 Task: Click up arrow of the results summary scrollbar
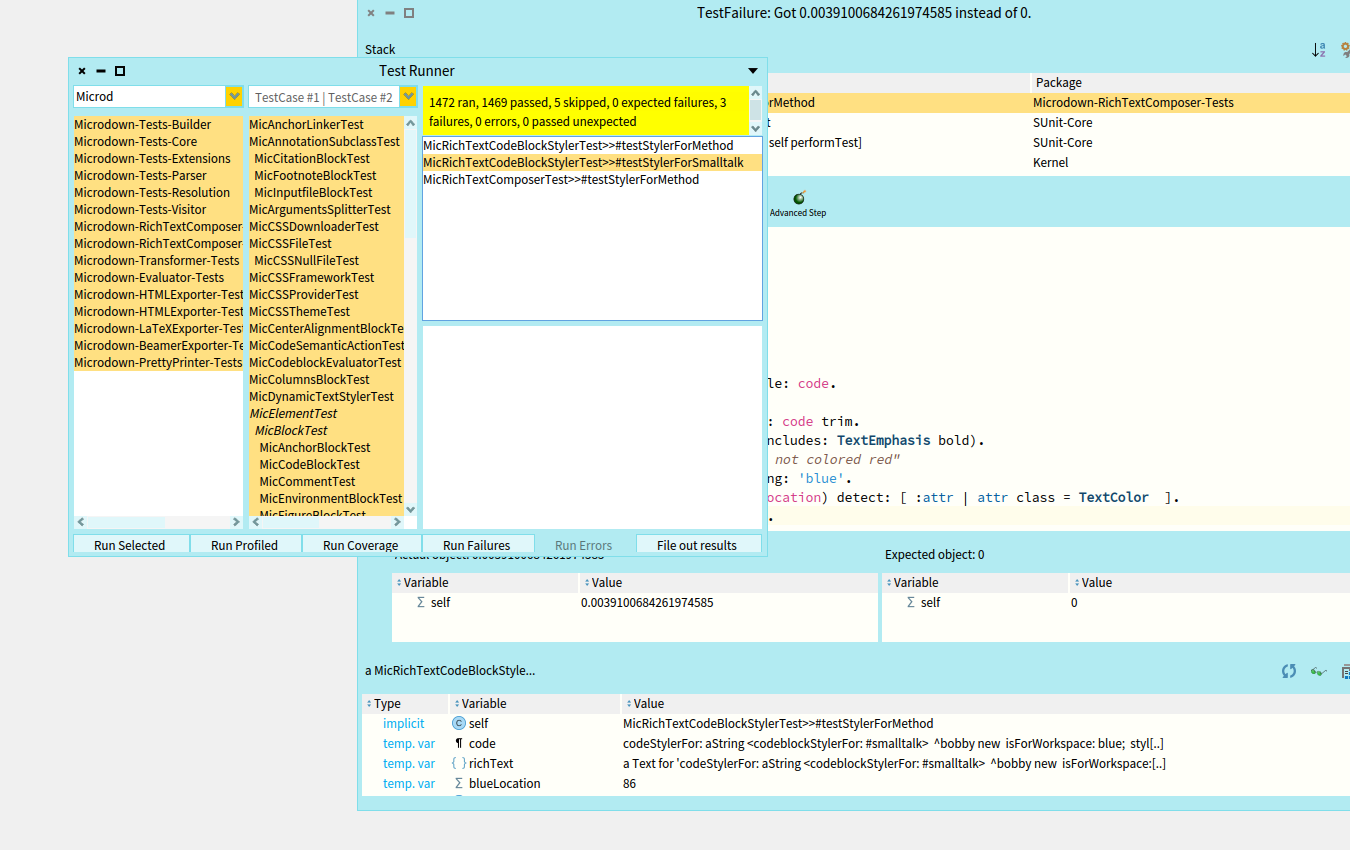point(756,94)
